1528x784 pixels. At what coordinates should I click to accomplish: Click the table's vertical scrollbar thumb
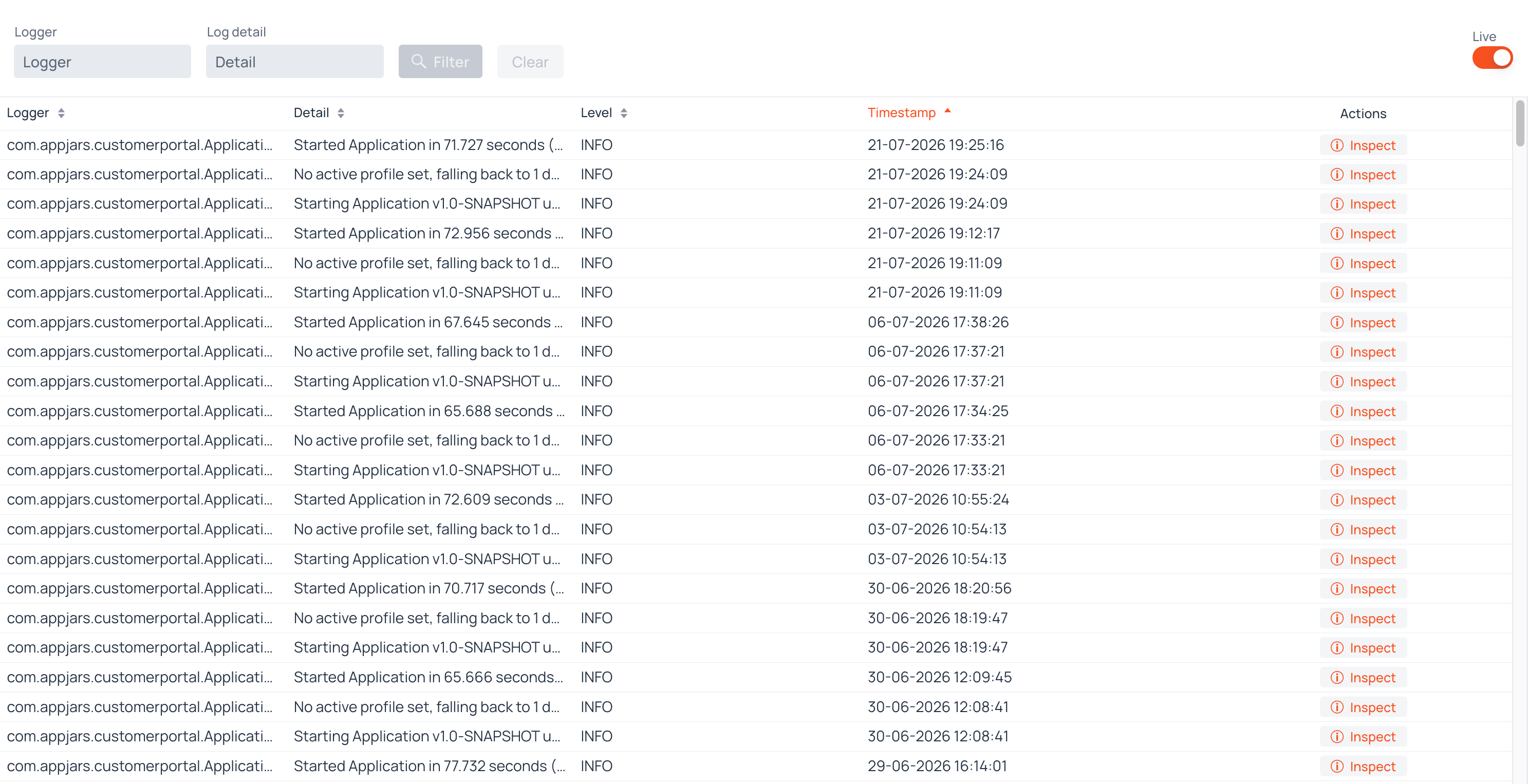pyautogui.click(x=1520, y=123)
